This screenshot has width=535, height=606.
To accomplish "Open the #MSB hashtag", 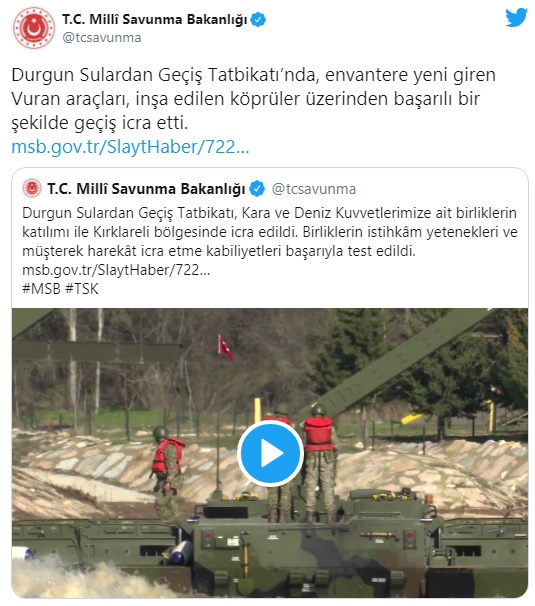I will (41, 289).
